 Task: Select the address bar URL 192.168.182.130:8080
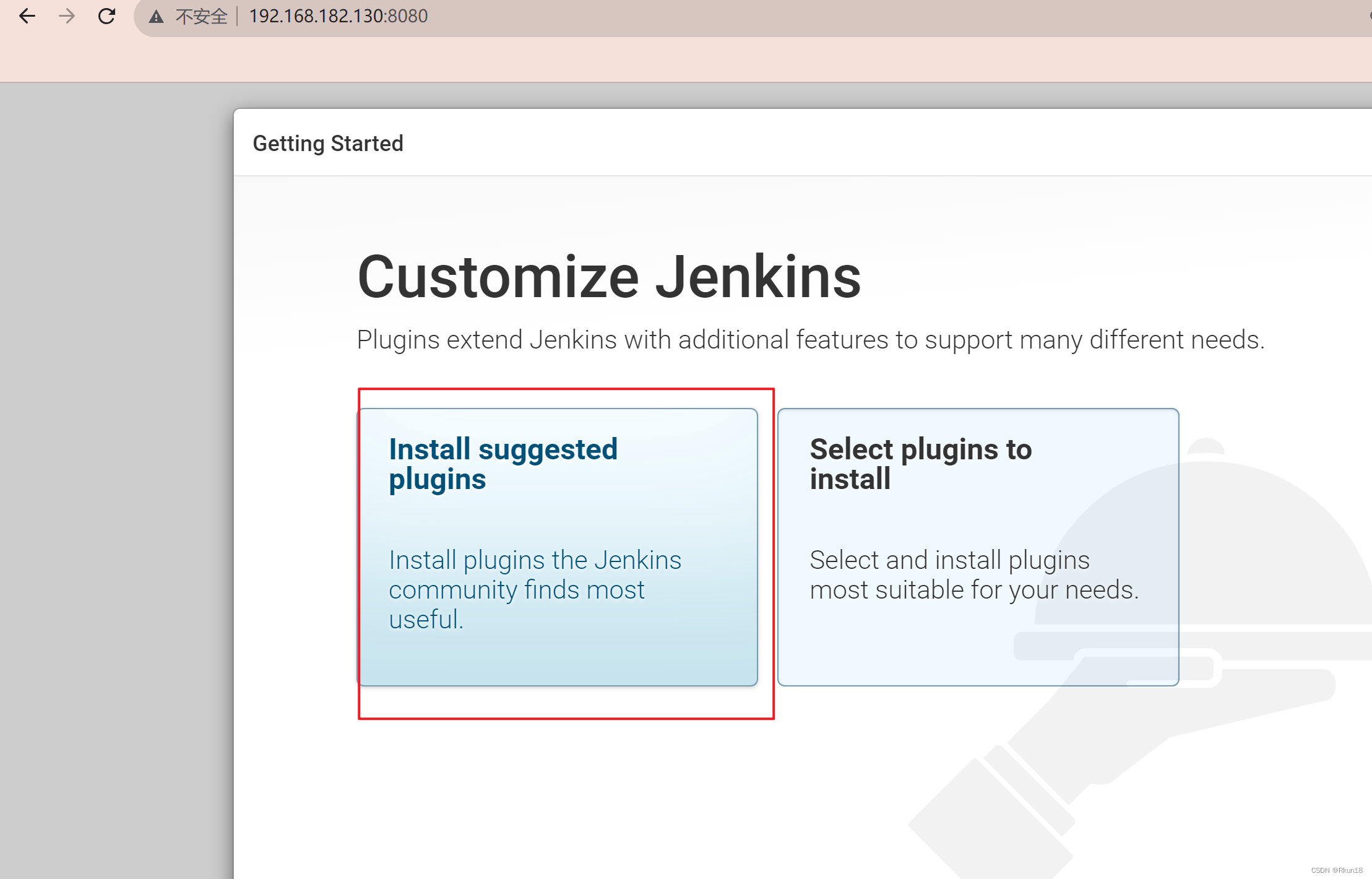pos(338,16)
